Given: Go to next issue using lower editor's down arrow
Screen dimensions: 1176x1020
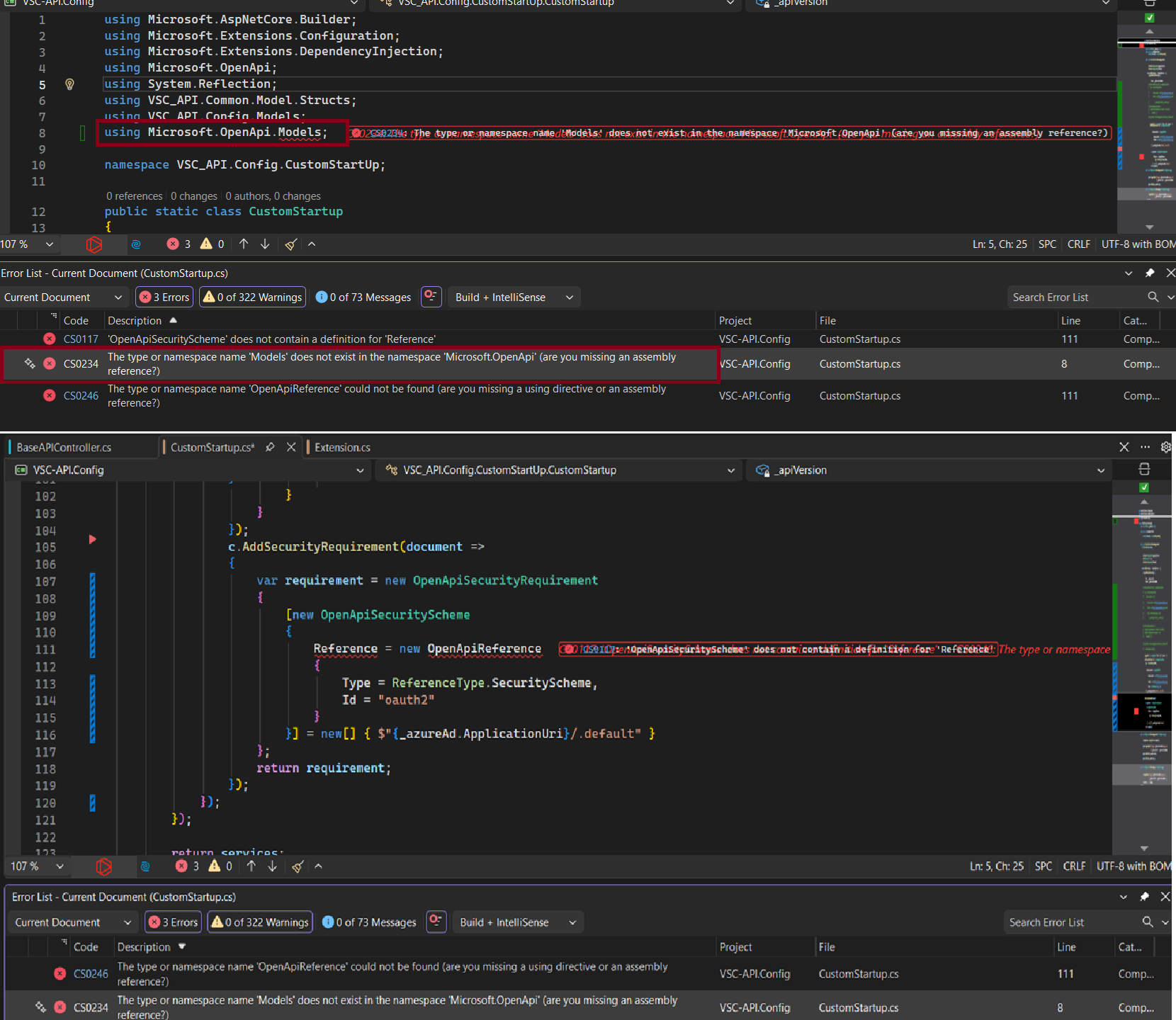Looking at the screenshot, I should coord(273,866).
